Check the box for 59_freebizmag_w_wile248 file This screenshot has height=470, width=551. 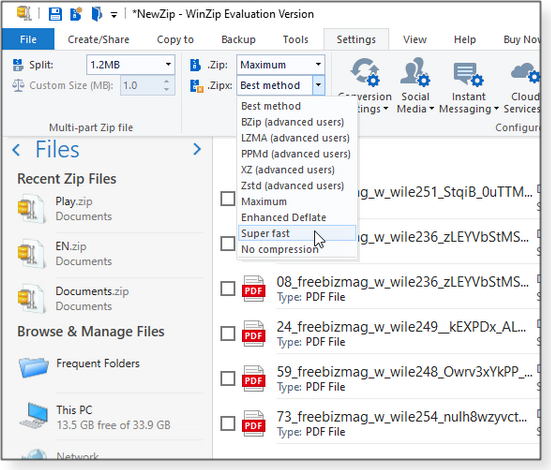pos(228,379)
